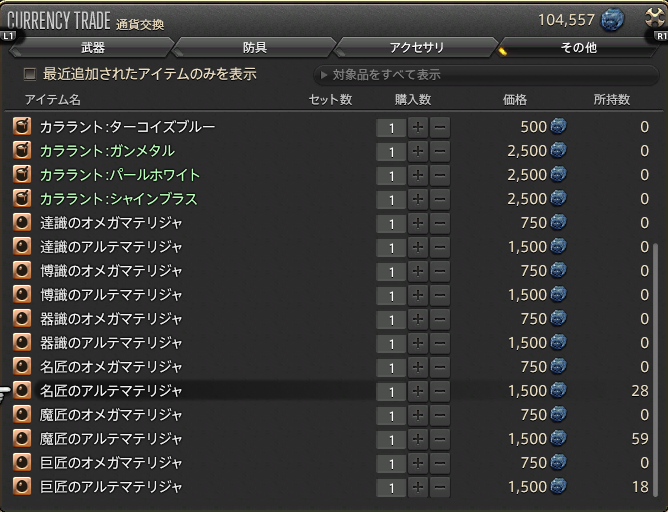Click the カララント:ガンメタル item icon
The height and width of the screenshot is (512, 668).
pos(21,151)
